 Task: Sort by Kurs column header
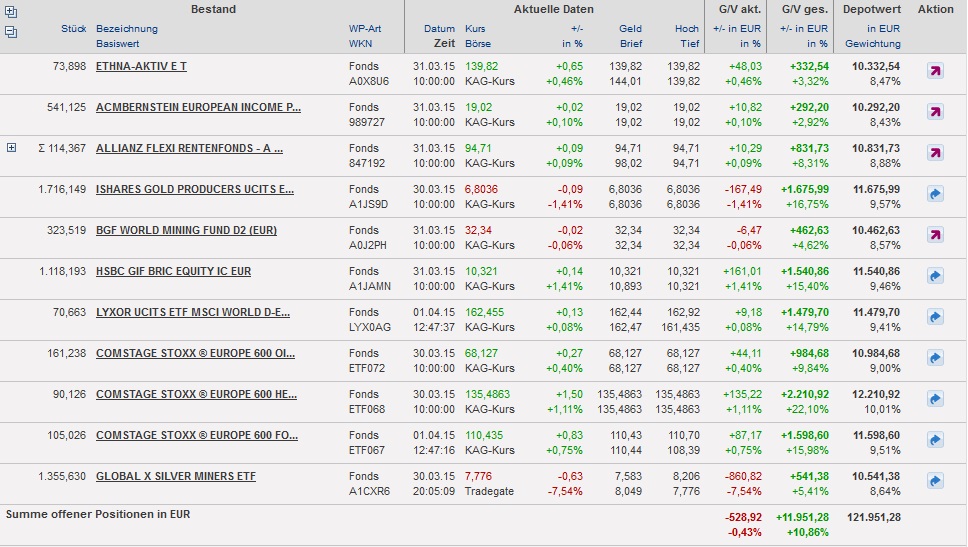pyautogui.click(x=475, y=29)
